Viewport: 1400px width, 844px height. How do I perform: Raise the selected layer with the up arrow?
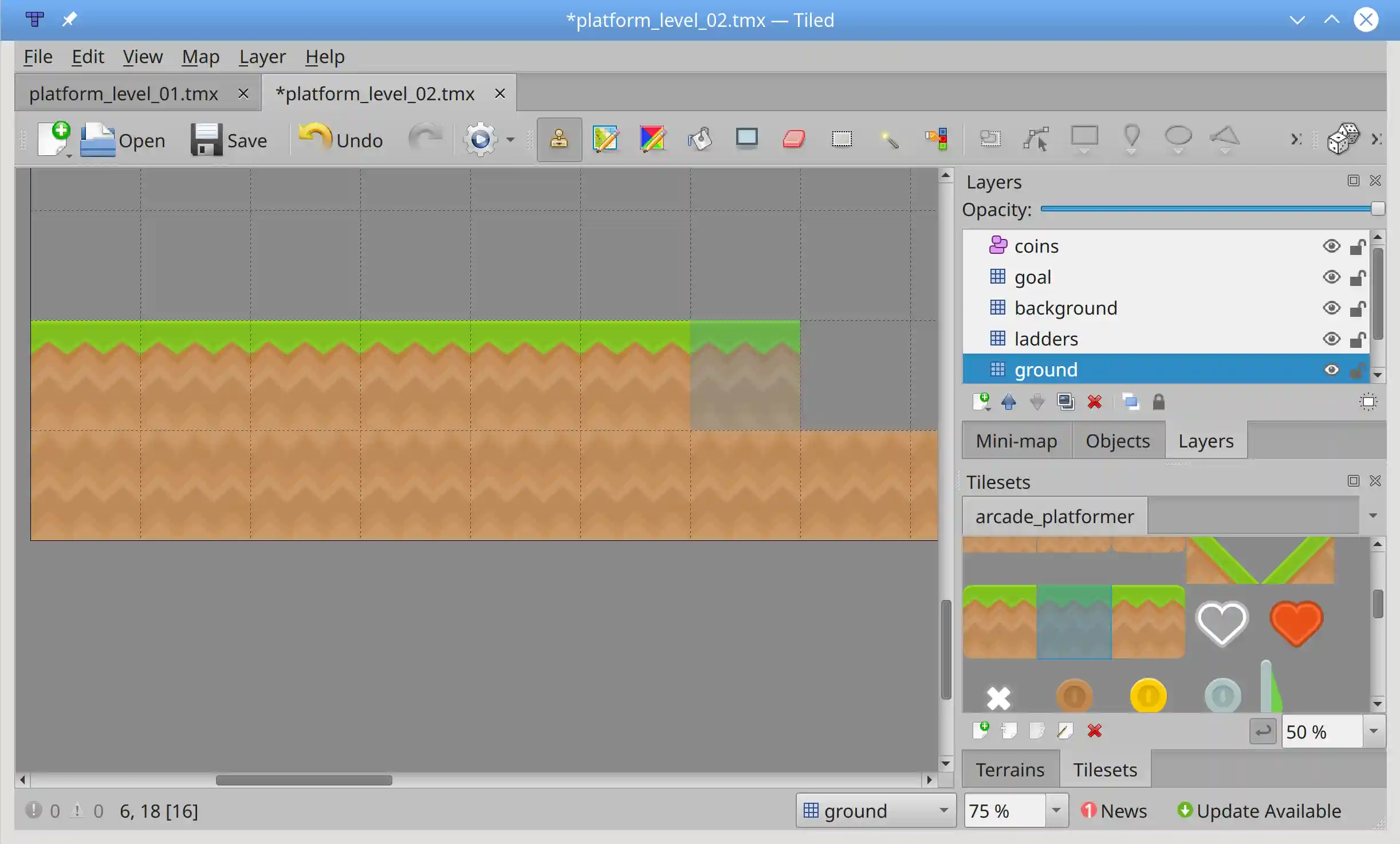tap(1009, 402)
